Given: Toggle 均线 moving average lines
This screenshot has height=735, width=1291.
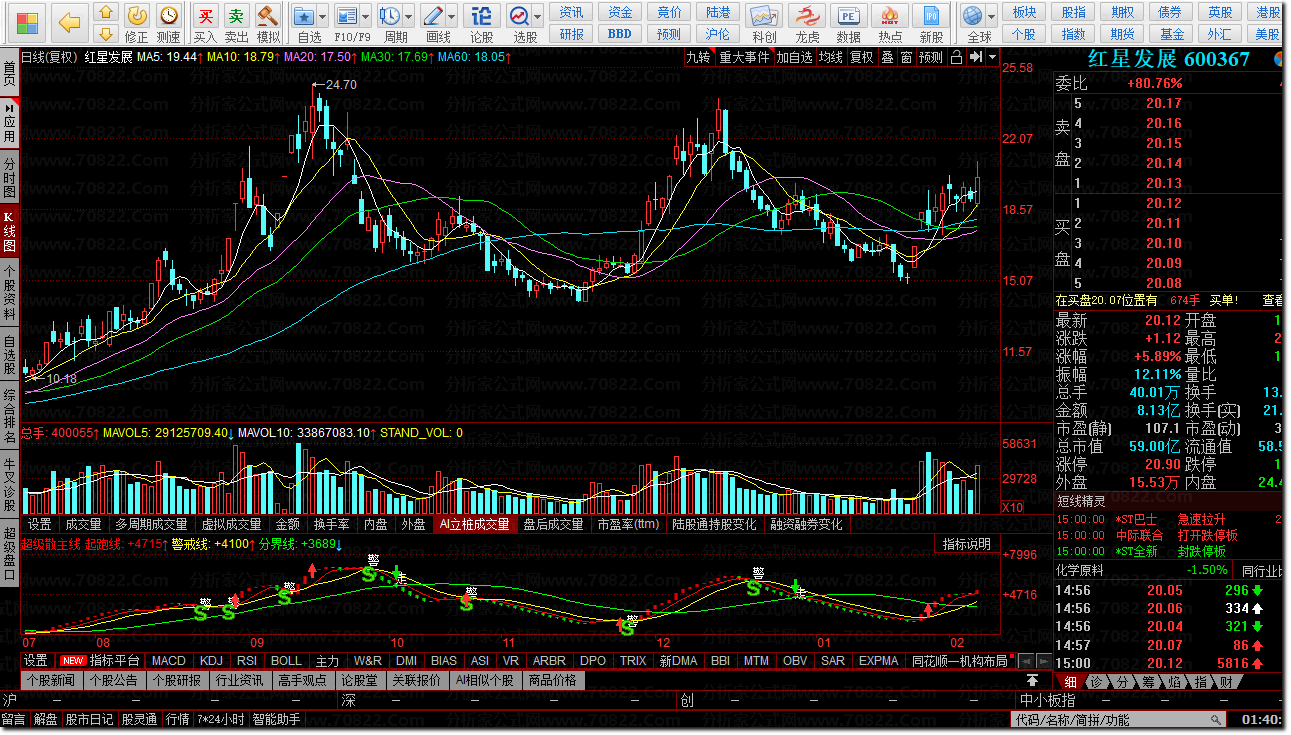Looking at the screenshot, I should [x=830, y=57].
